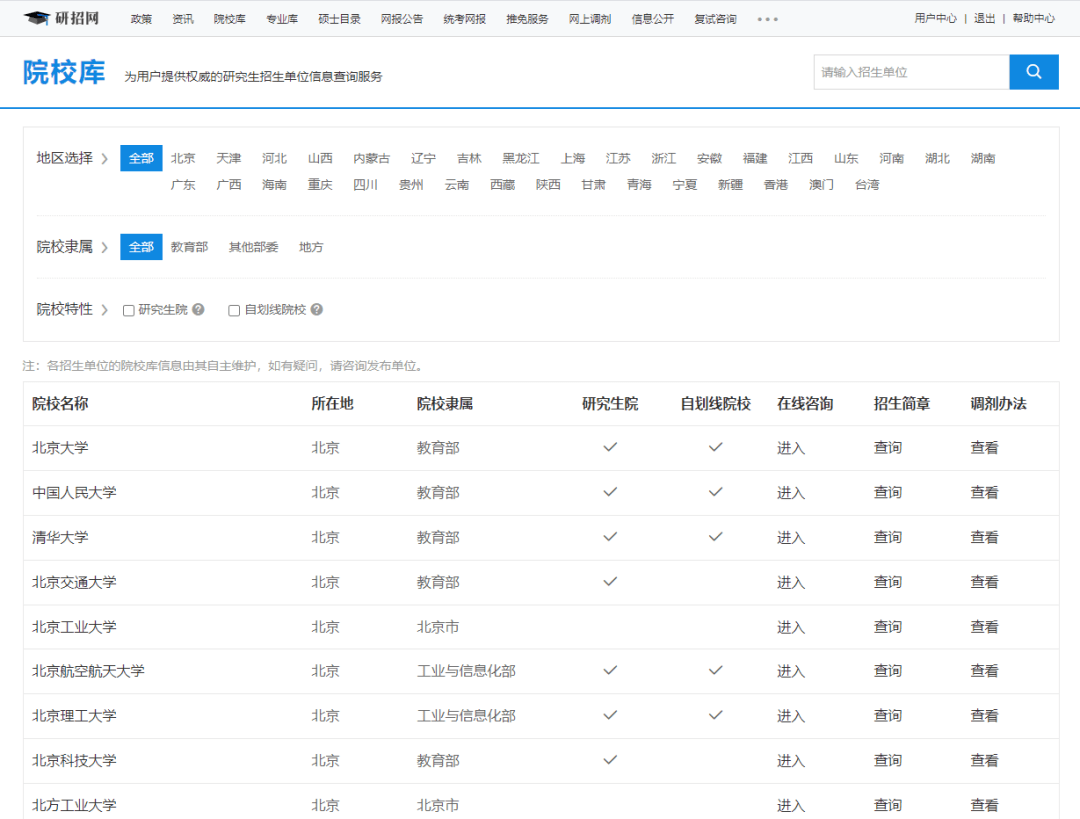The width and height of the screenshot is (1080, 819).
Task: Click 查询 for 北京工业大学
Action: click(x=888, y=627)
